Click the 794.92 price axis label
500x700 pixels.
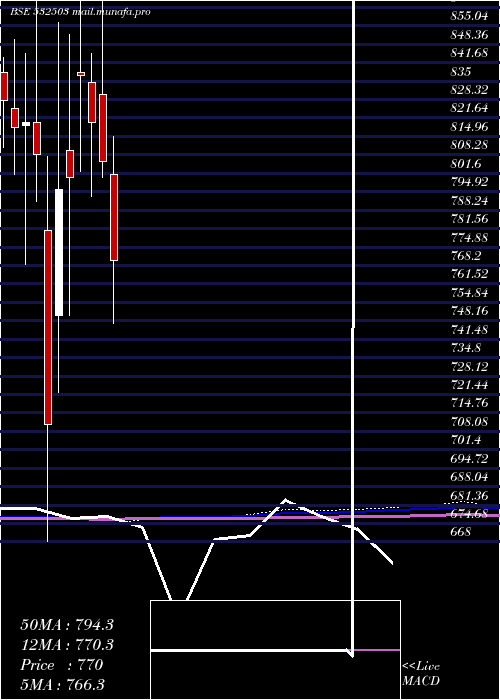[469, 182]
